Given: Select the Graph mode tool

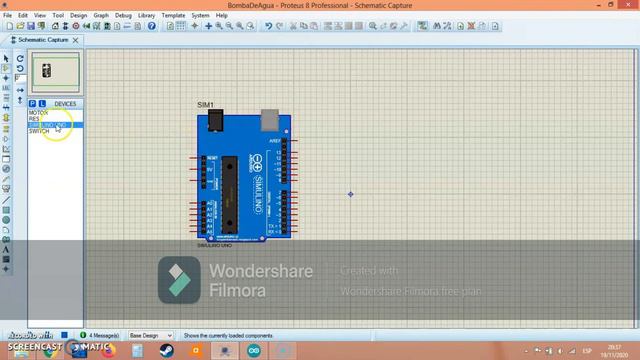Looking at the screenshot, I should click(6, 149).
